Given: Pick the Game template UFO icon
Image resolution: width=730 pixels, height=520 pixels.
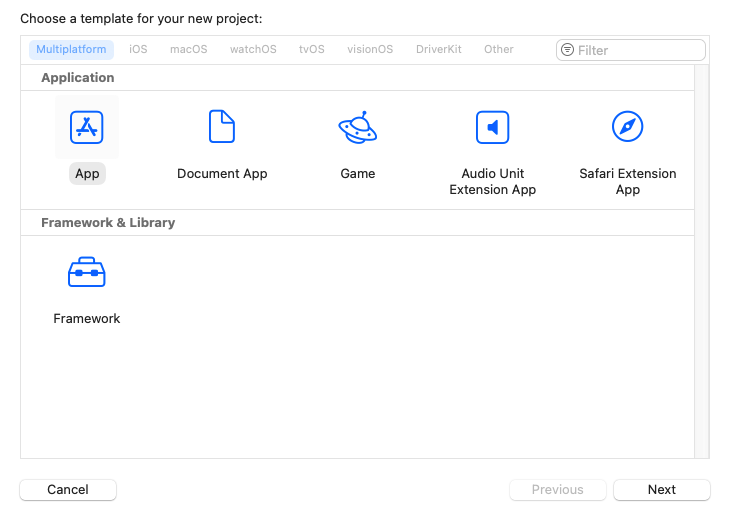Looking at the screenshot, I should pos(358,127).
